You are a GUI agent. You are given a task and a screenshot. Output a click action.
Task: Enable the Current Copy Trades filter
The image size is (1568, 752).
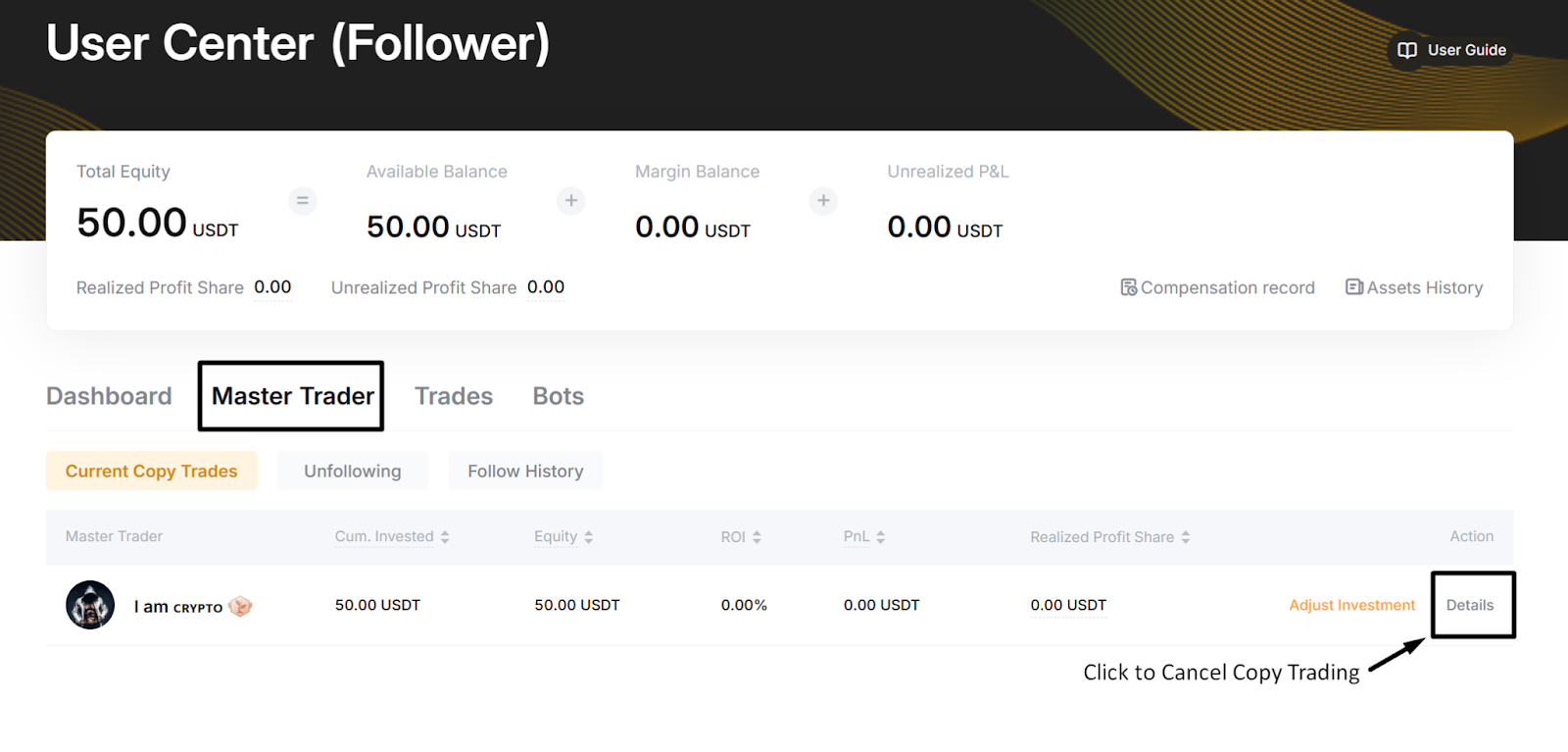coord(151,471)
